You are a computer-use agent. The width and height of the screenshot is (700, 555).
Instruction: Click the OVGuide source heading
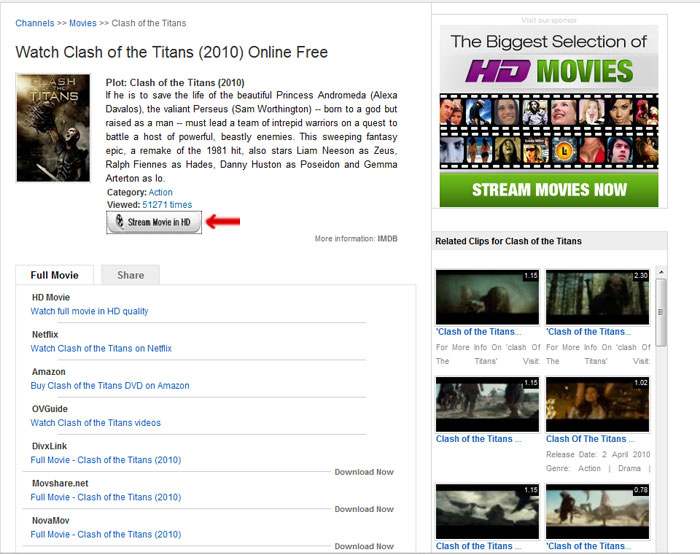coord(50,409)
